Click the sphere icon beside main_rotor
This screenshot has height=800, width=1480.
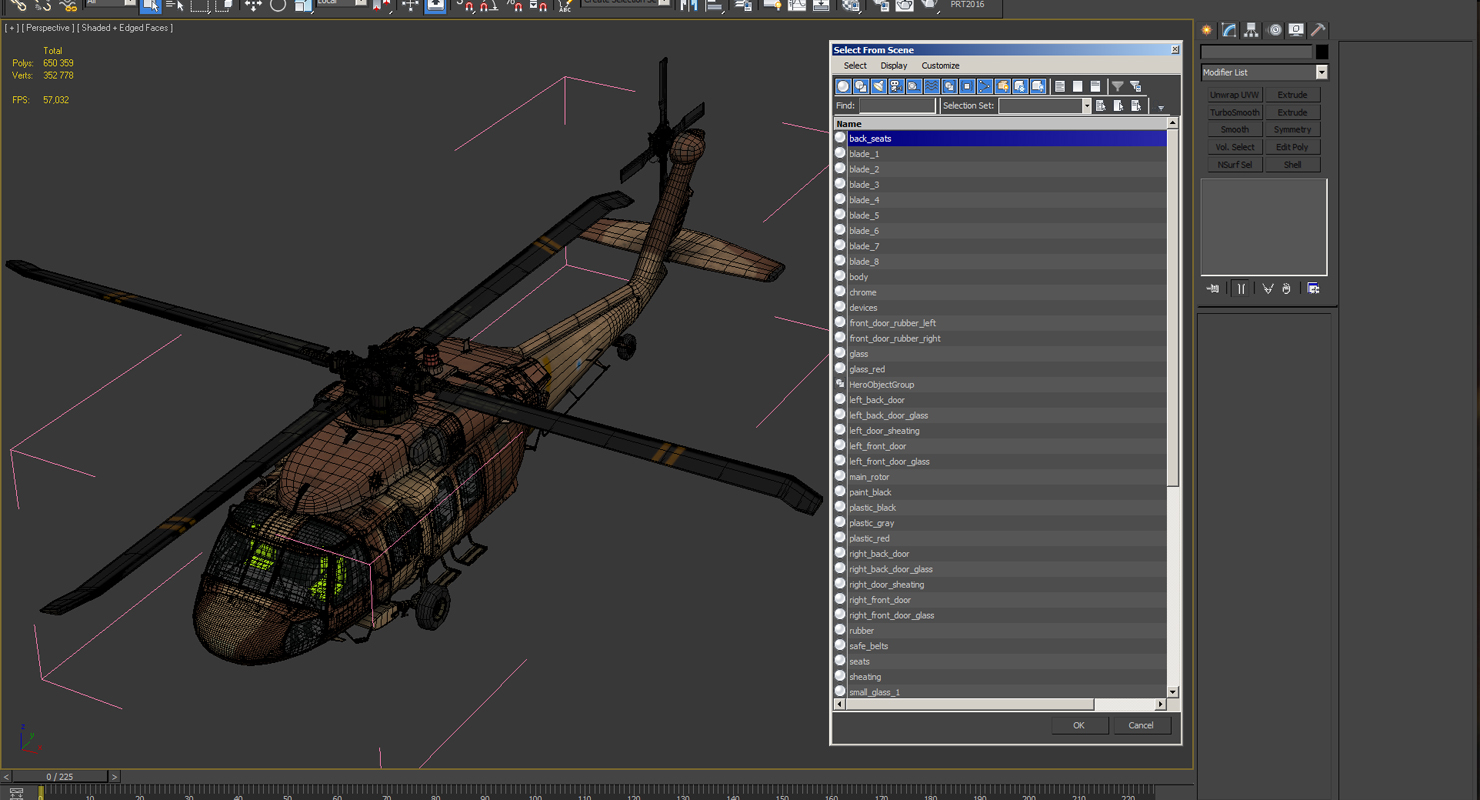(x=840, y=476)
